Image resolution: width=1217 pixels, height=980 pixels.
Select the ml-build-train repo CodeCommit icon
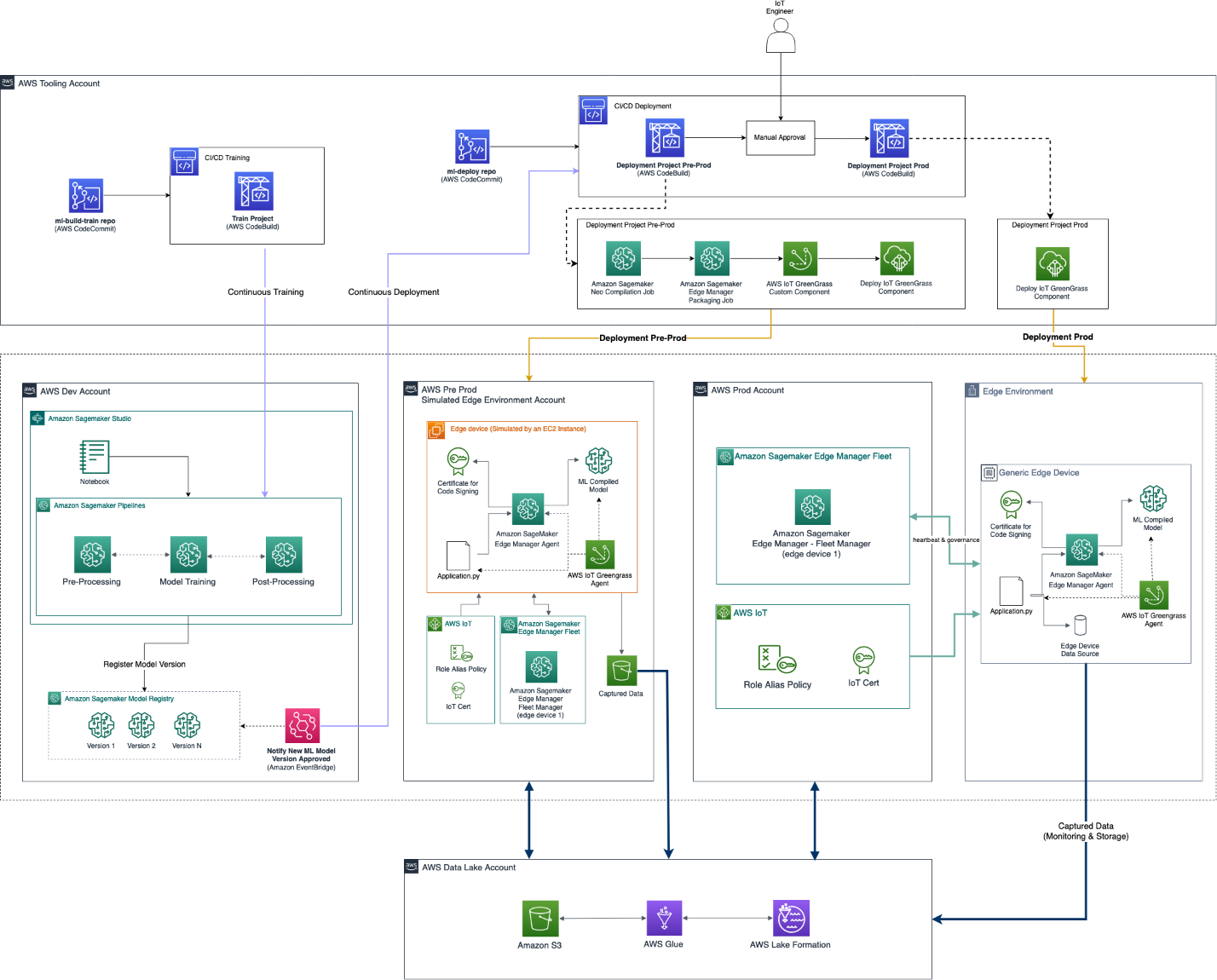[x=85, y=196]
